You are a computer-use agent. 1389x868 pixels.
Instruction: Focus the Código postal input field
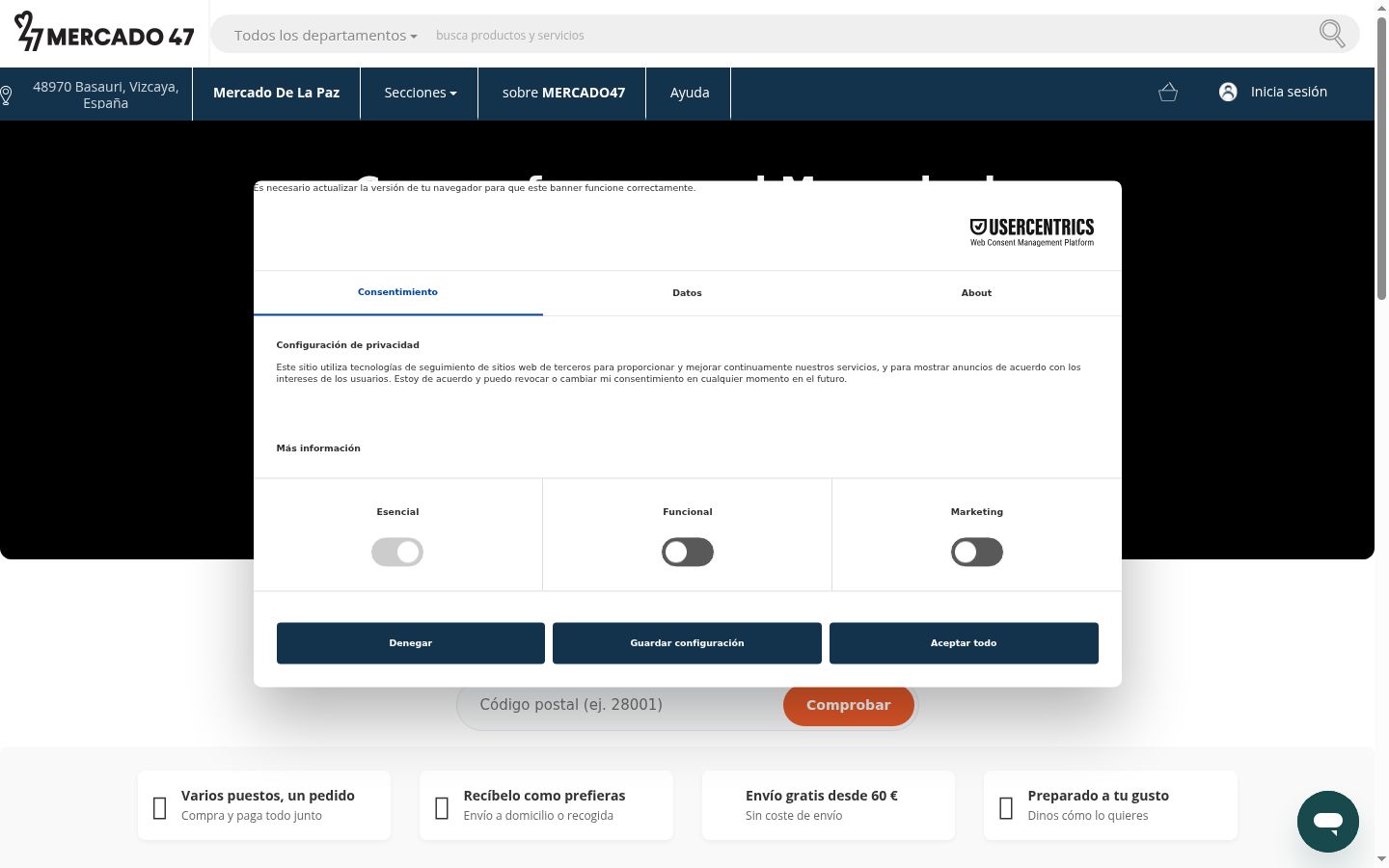[x=622, y=705]
